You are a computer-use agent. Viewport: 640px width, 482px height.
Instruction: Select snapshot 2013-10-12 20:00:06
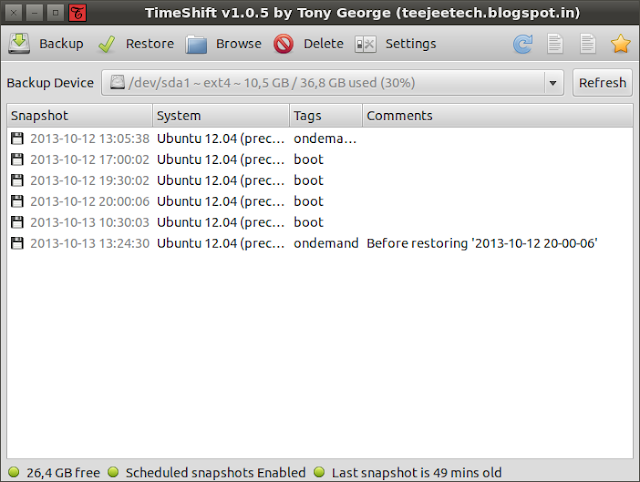click(90, 201)
